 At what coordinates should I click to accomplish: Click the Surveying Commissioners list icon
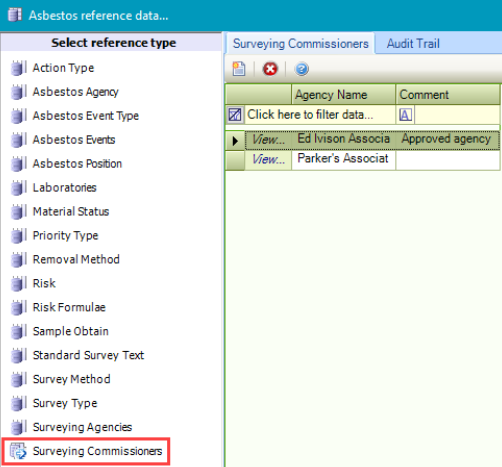pyautogui.click(x=18, y=451)
